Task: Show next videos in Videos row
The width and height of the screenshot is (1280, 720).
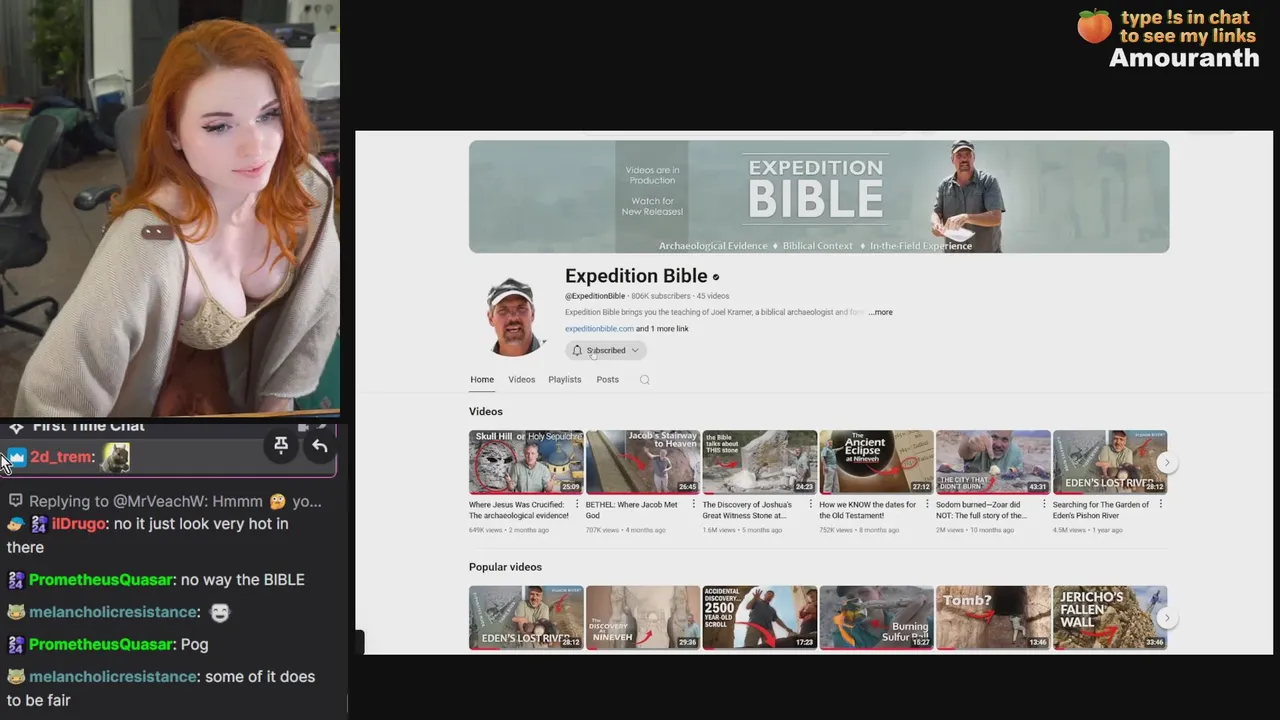Action: click(x=1166, y=462)
